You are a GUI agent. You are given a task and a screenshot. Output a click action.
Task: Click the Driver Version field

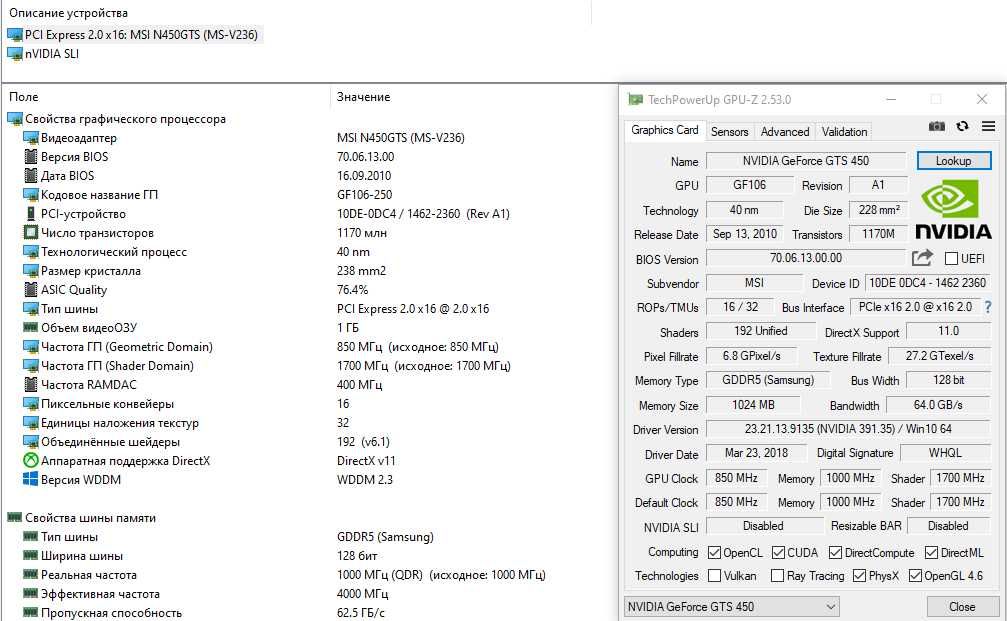pyautogui.click(x=848, y=428)
